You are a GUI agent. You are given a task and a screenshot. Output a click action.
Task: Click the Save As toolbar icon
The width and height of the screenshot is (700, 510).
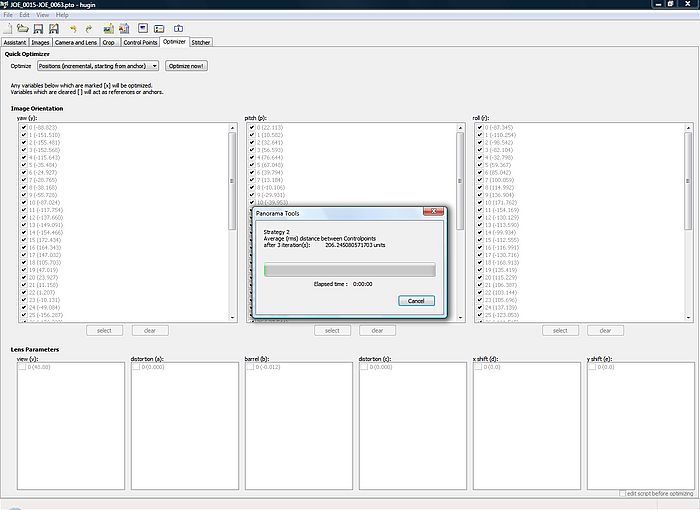click(53, 29)
